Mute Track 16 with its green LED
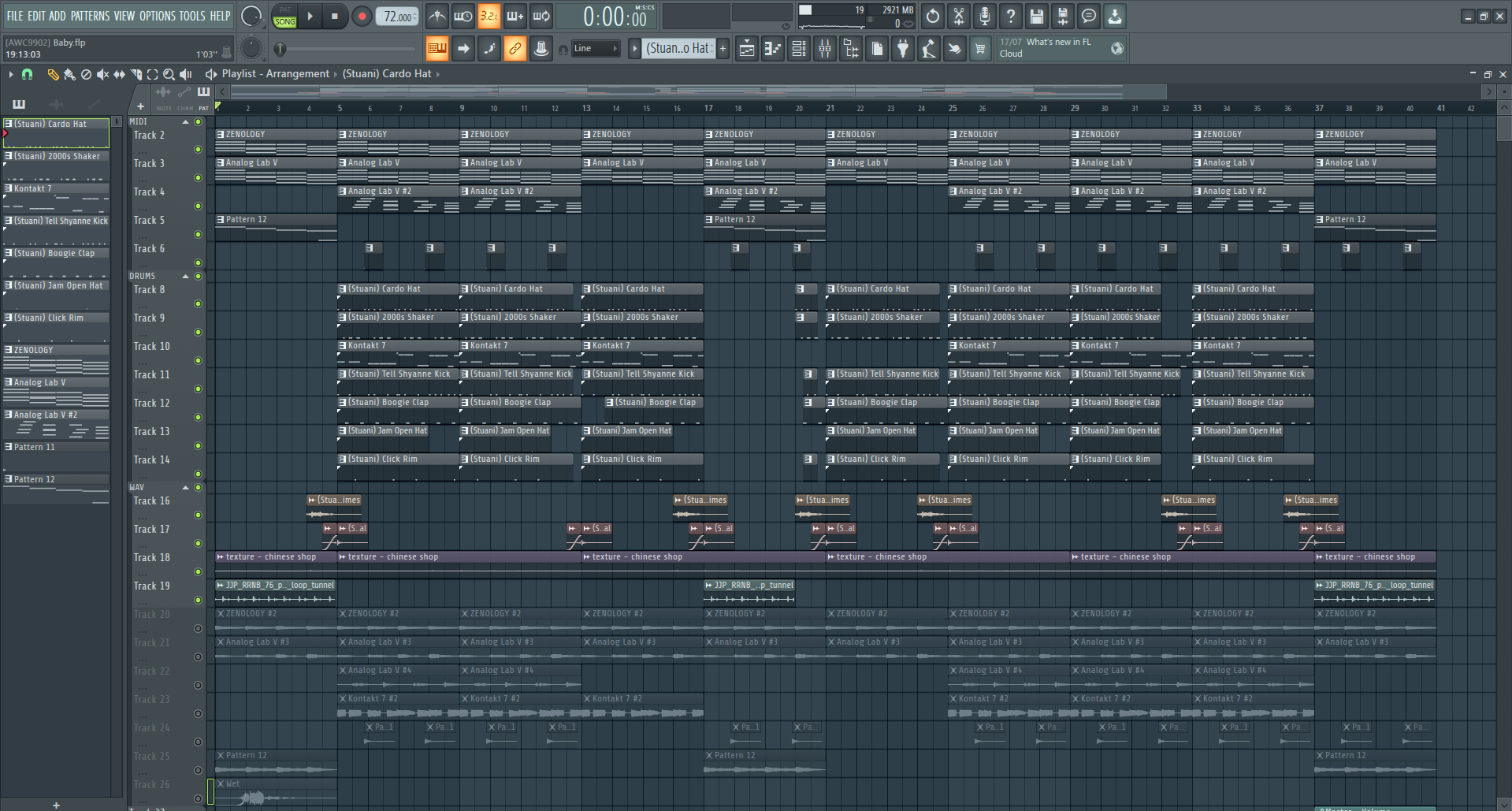The image size is (1512, 811). (x=198, y=515)
